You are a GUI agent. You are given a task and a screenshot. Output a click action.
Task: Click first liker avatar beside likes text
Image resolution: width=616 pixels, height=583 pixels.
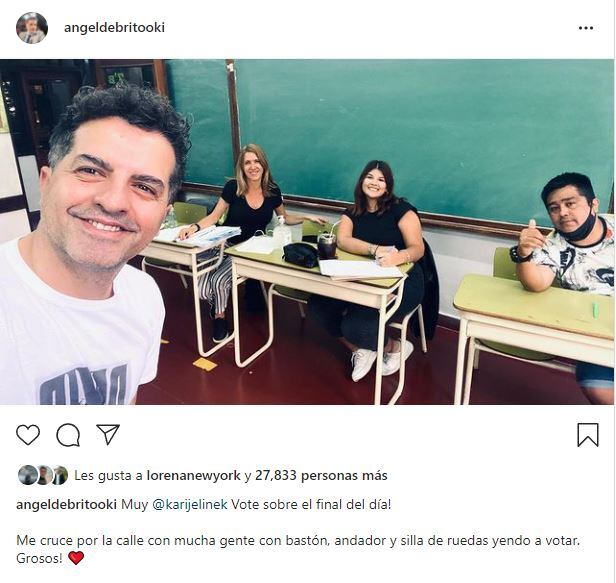[28, 475]
